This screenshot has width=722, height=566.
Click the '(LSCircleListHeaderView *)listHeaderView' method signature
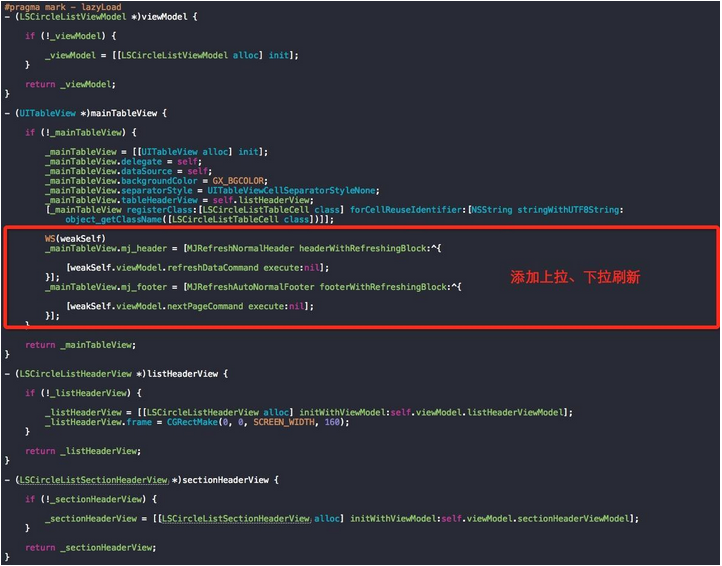coord(116,374)
